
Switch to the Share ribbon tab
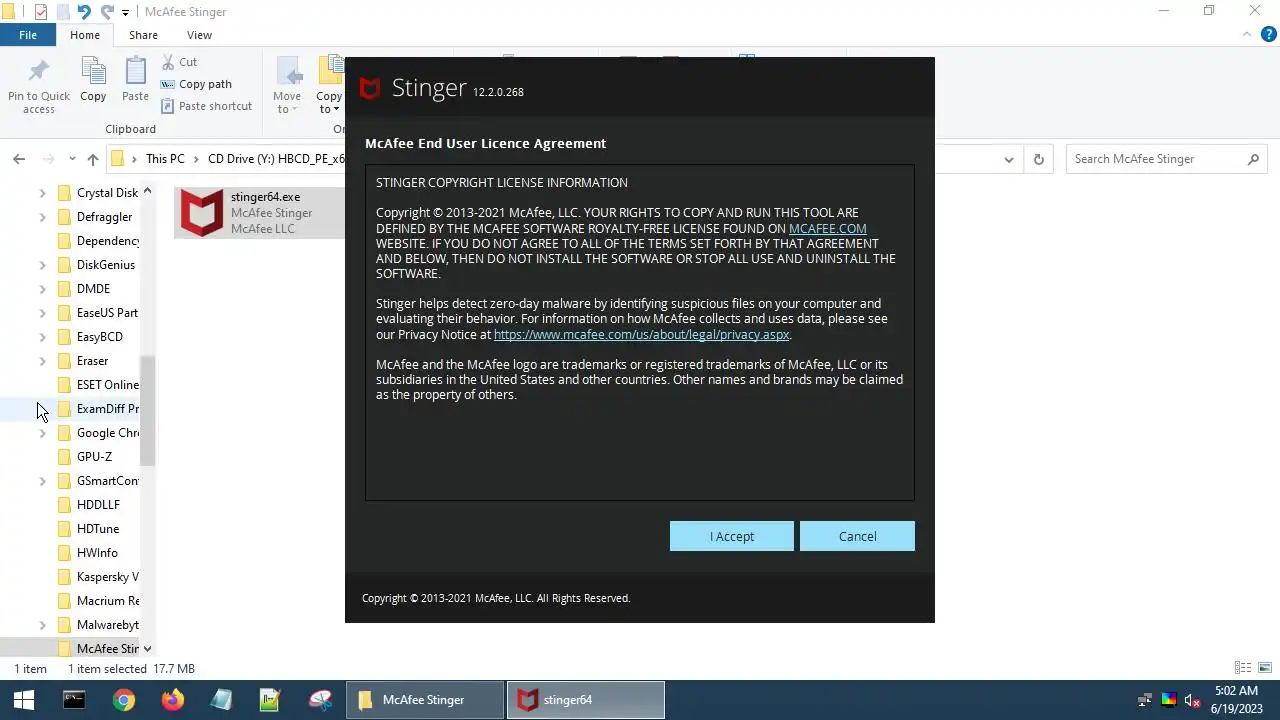[143, 35]
